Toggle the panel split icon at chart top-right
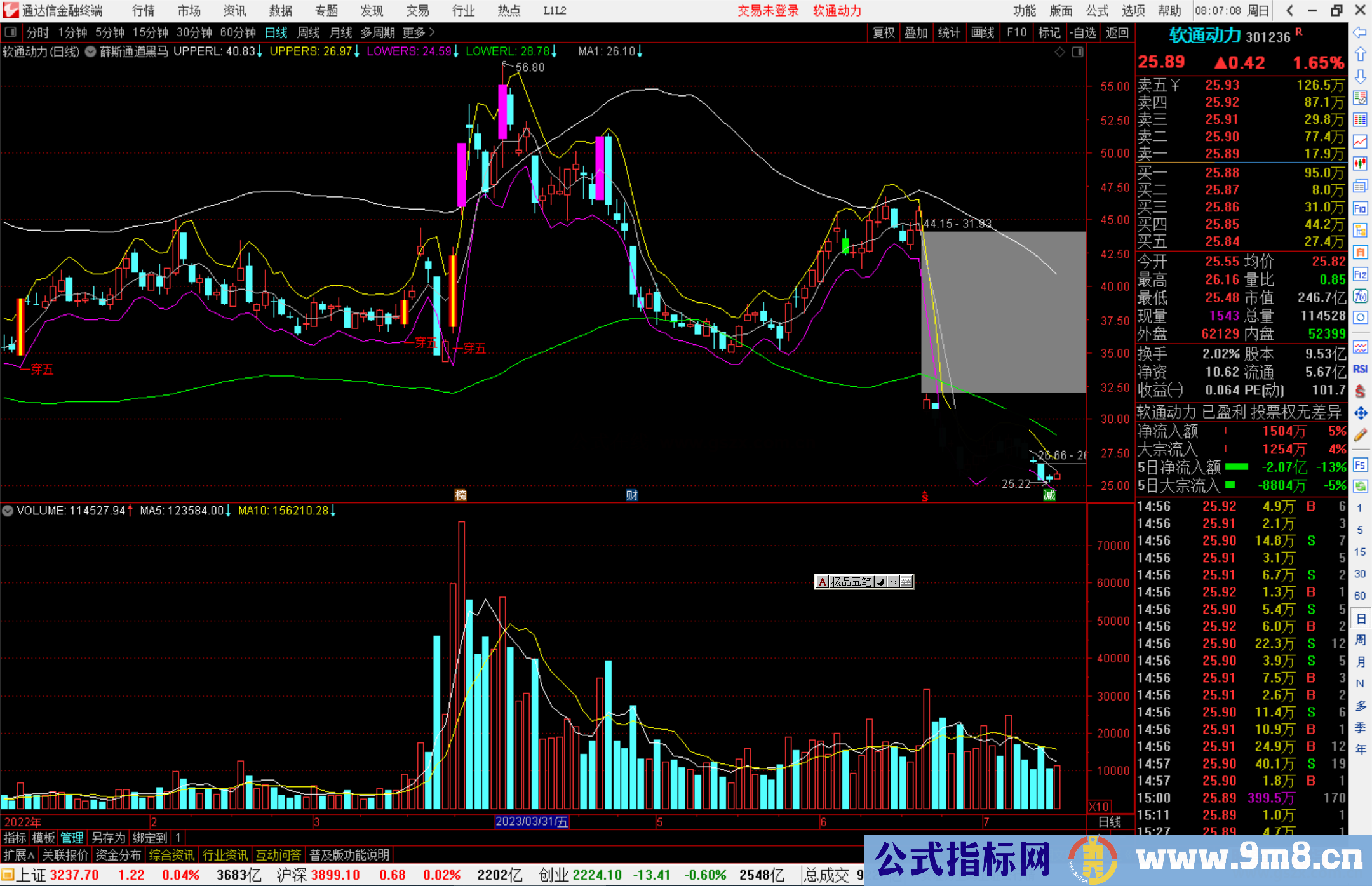 point(1077,52)
